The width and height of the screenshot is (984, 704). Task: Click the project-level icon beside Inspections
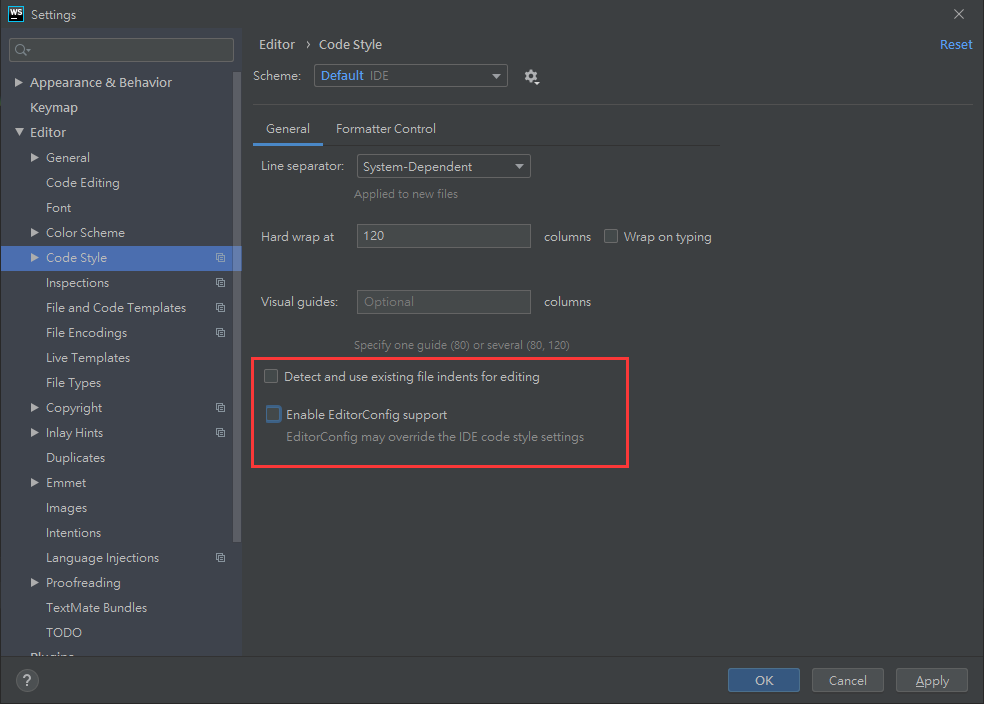coord(220,283)
